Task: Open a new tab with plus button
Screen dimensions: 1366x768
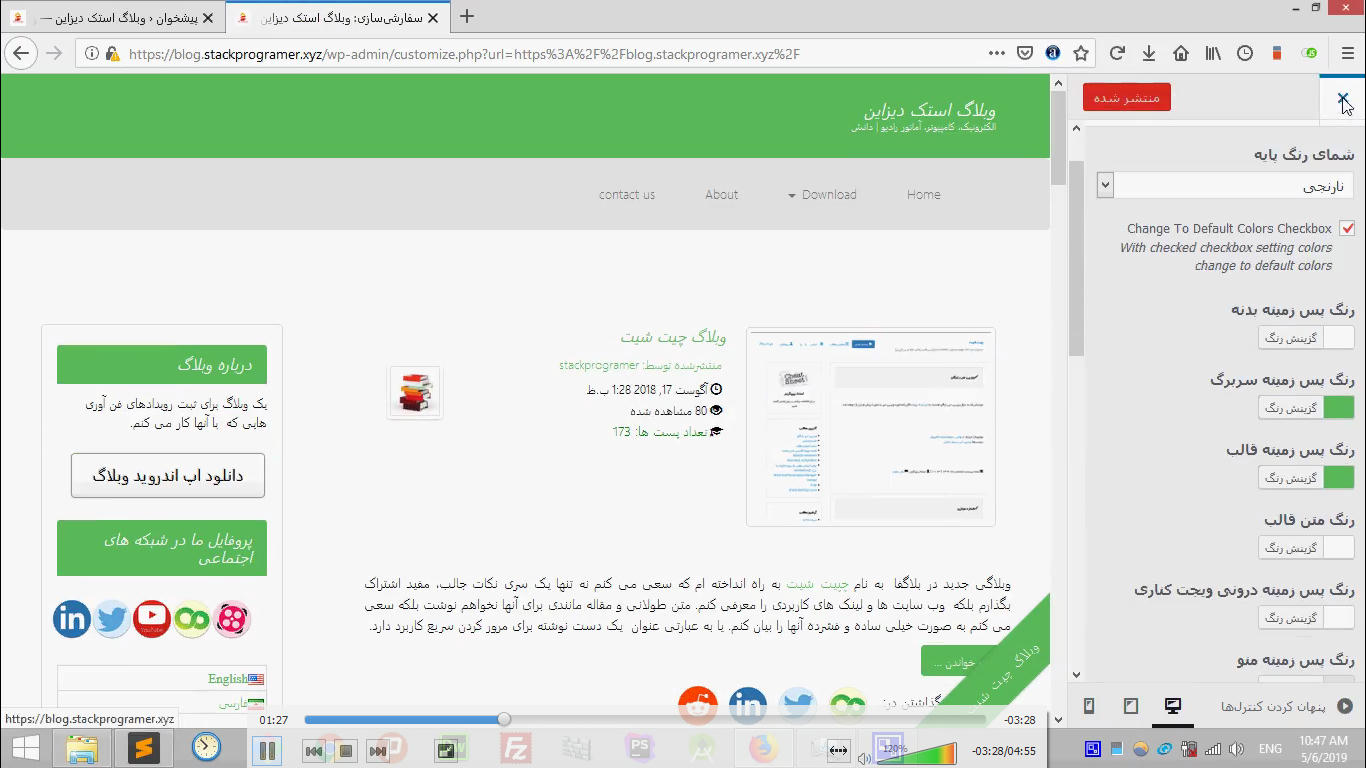Action: pyautogui.click(x=466, y=17)
